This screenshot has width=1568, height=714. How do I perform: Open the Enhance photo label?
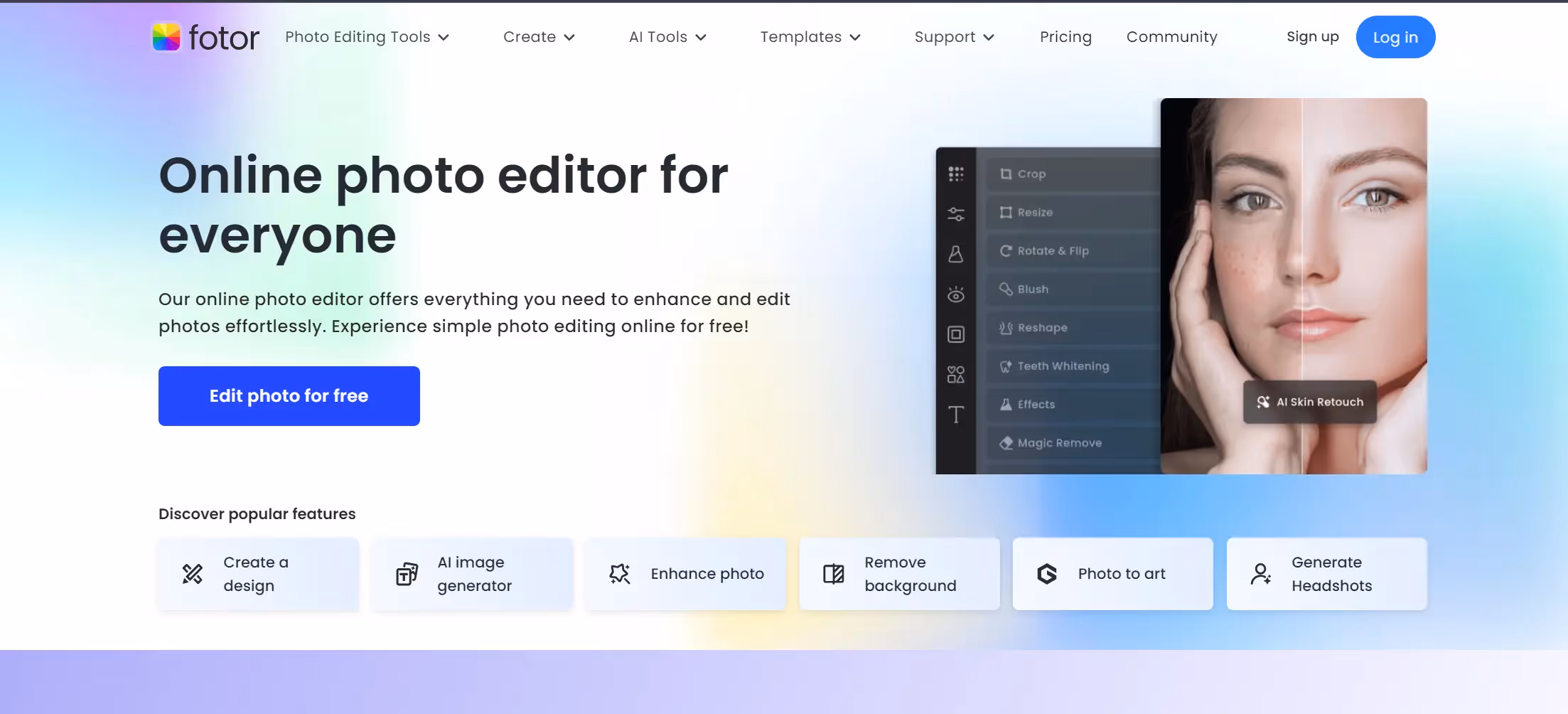coord(707,574)
